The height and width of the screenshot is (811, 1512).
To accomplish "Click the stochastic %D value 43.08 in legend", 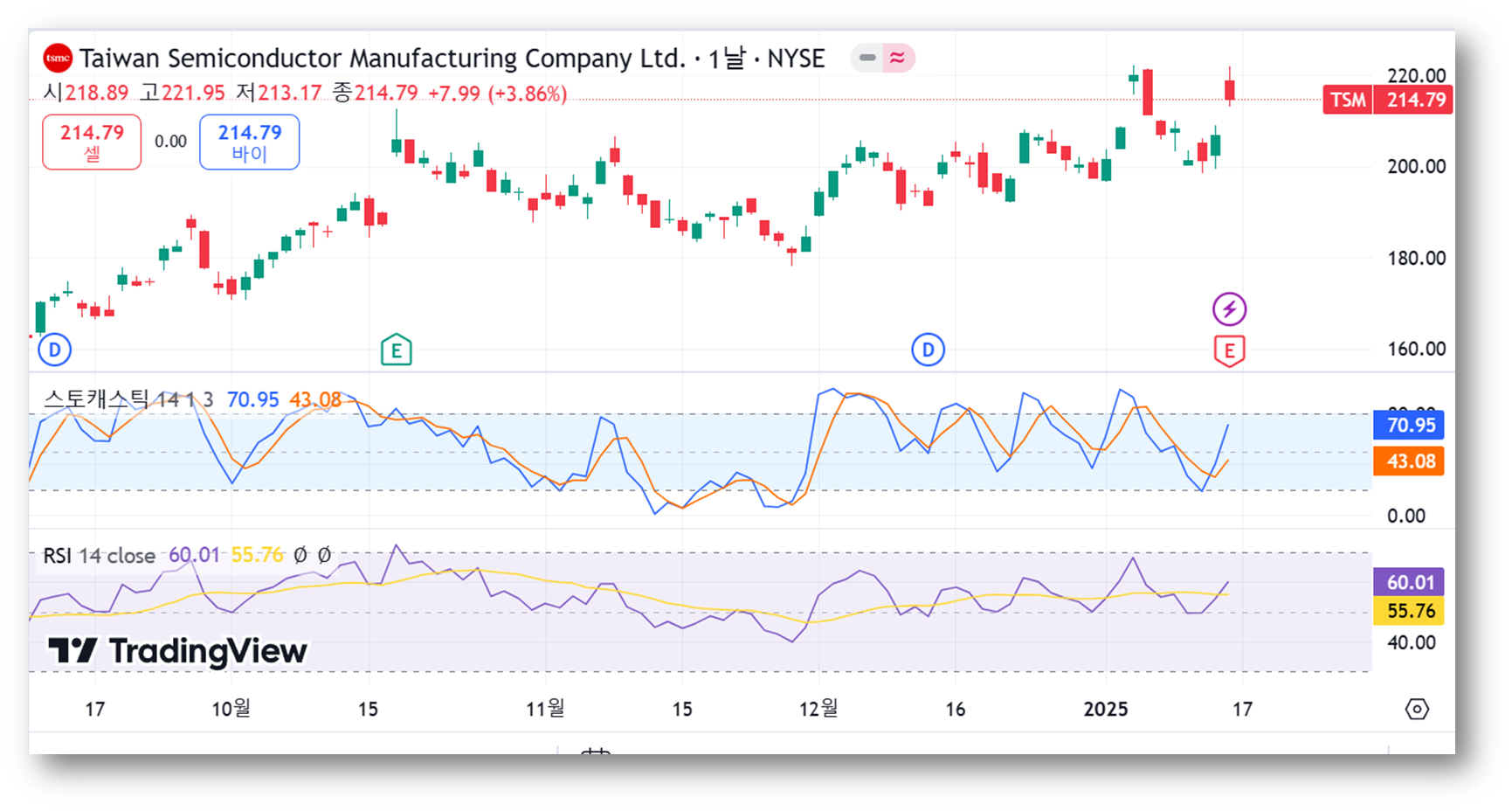I will [315, 399].
